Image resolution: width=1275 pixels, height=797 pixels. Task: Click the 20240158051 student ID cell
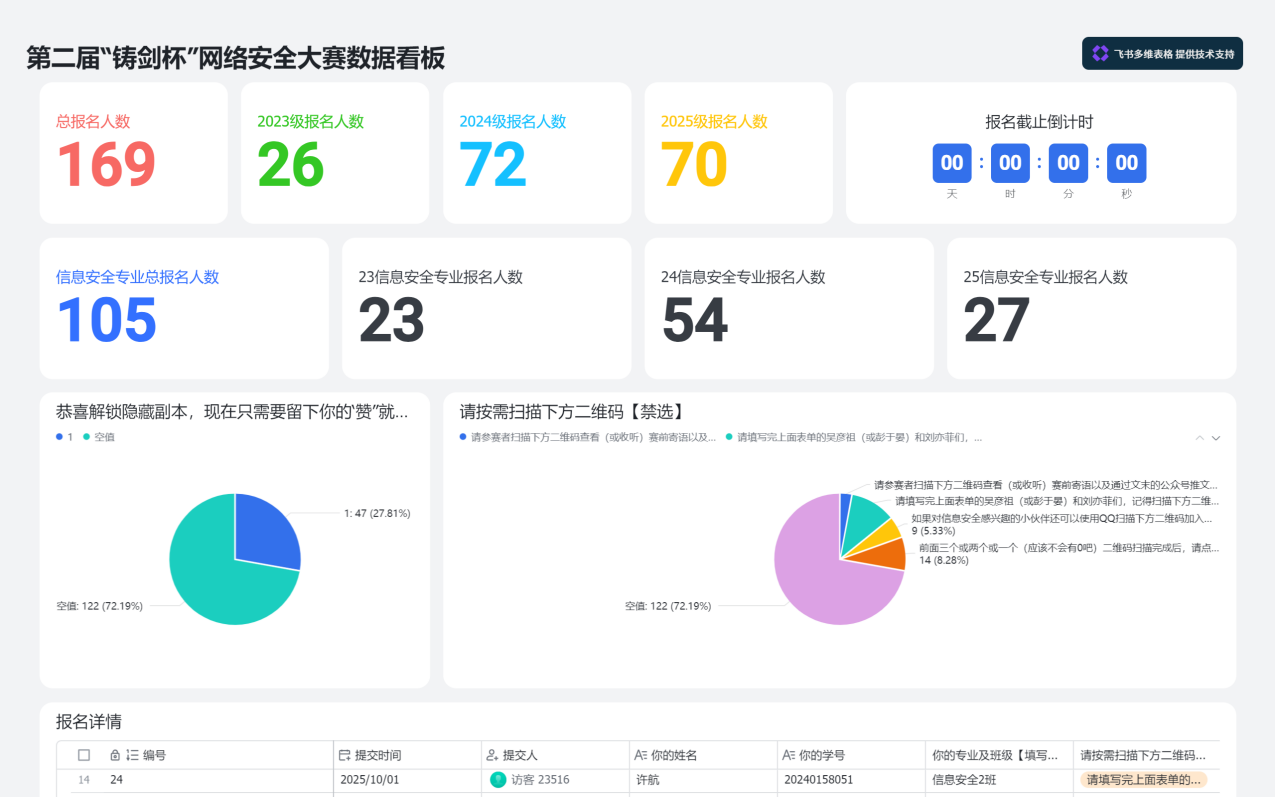818,780
